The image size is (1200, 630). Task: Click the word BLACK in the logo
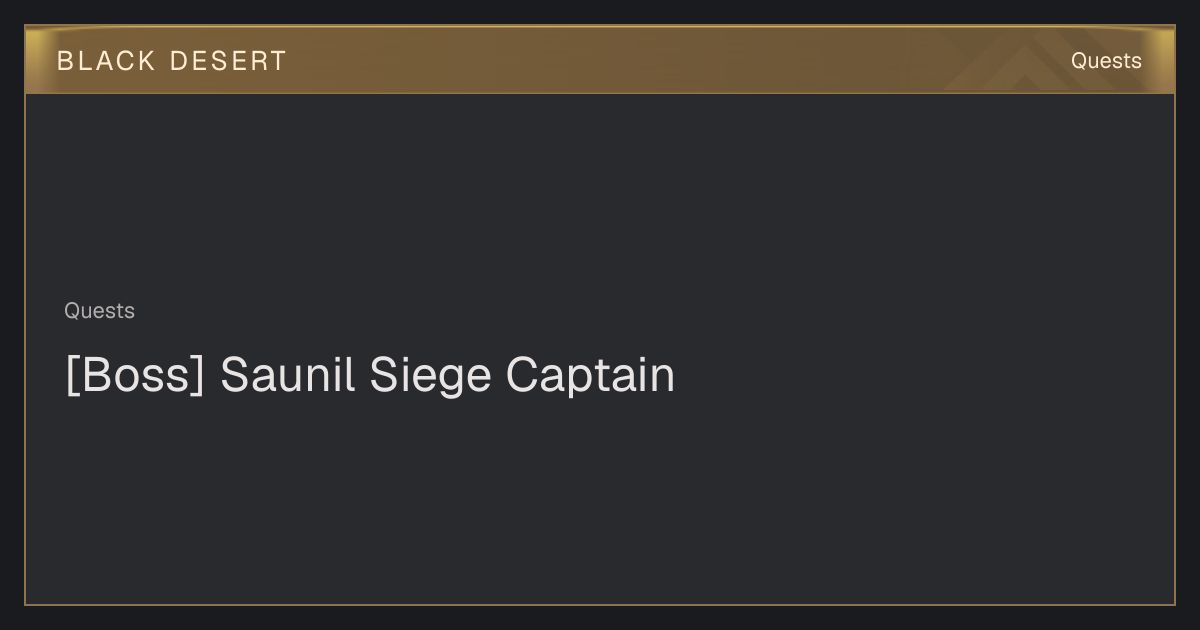(x=106, y=61)
